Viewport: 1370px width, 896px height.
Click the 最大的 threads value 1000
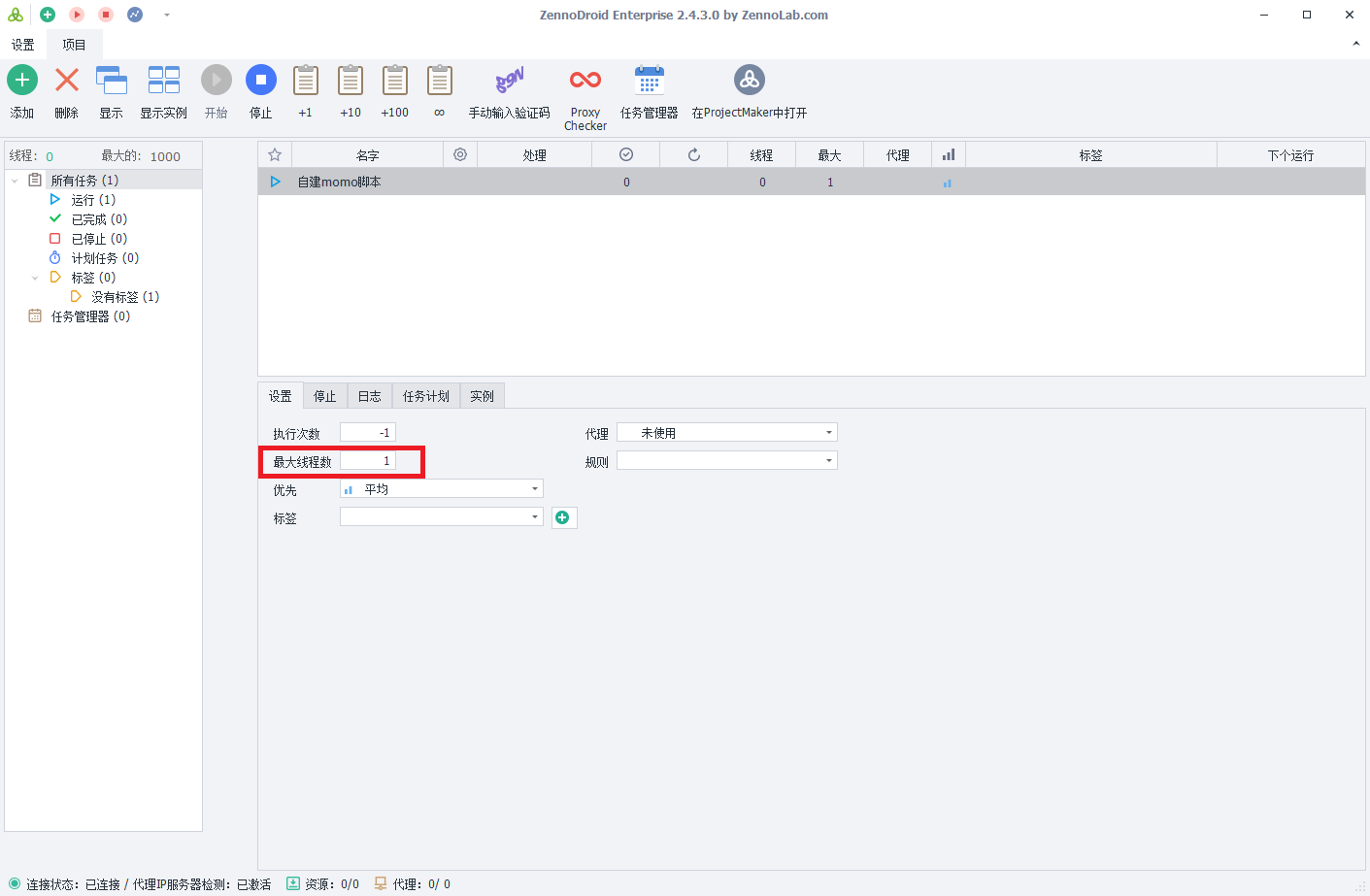click(165, 156)
